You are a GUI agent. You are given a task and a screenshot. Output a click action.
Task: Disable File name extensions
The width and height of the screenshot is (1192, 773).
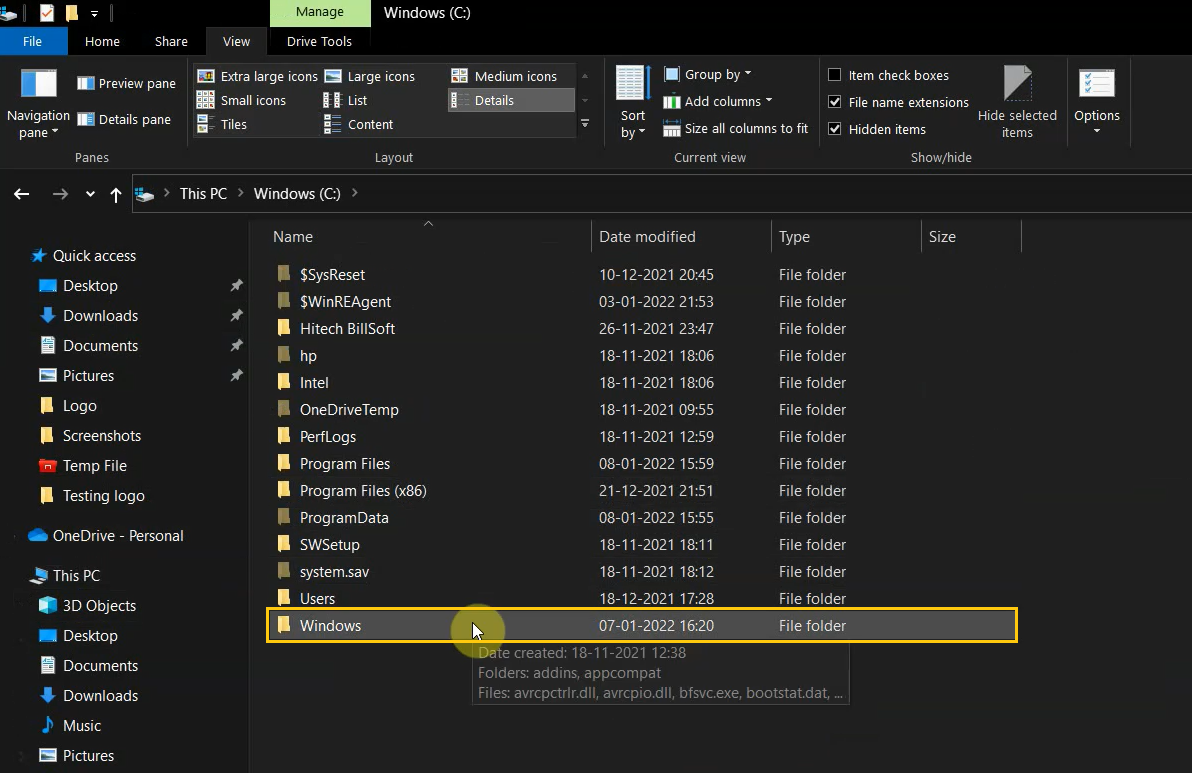[x=834, y=102]
